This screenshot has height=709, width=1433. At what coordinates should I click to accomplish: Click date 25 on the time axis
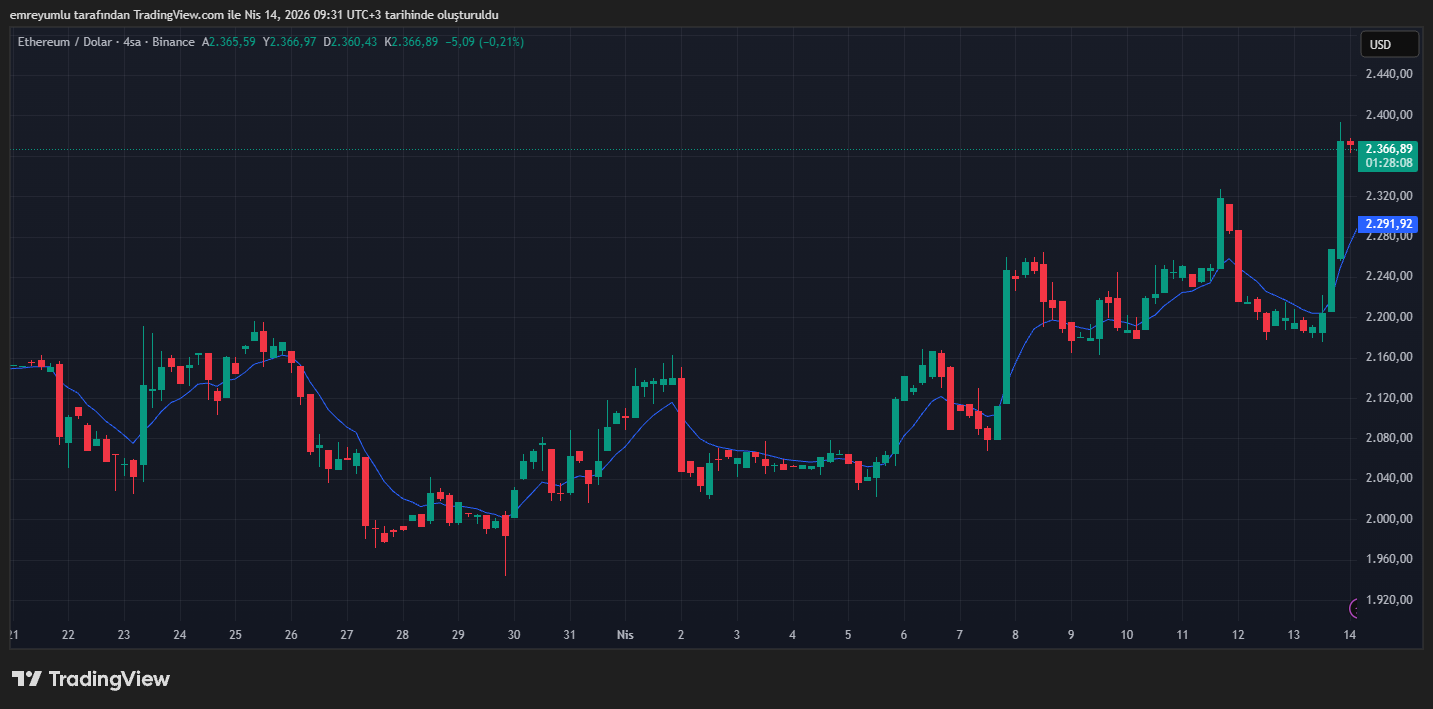pos(235,635)
